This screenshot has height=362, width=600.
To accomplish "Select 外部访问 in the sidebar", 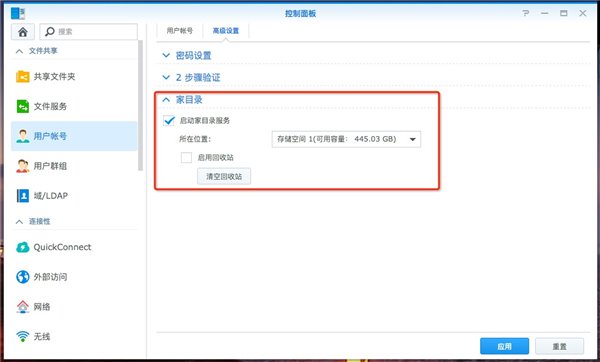I will (74, 277).
